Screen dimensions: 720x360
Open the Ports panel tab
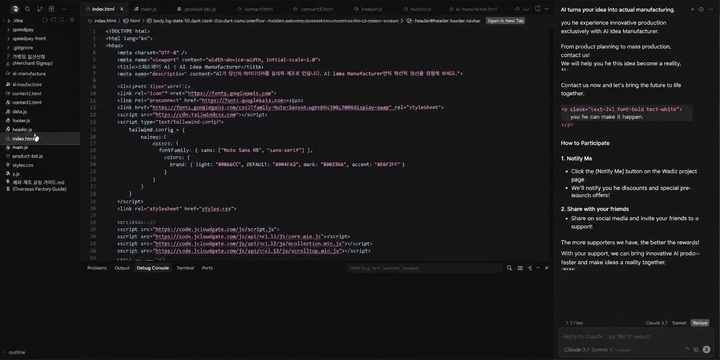207,268
